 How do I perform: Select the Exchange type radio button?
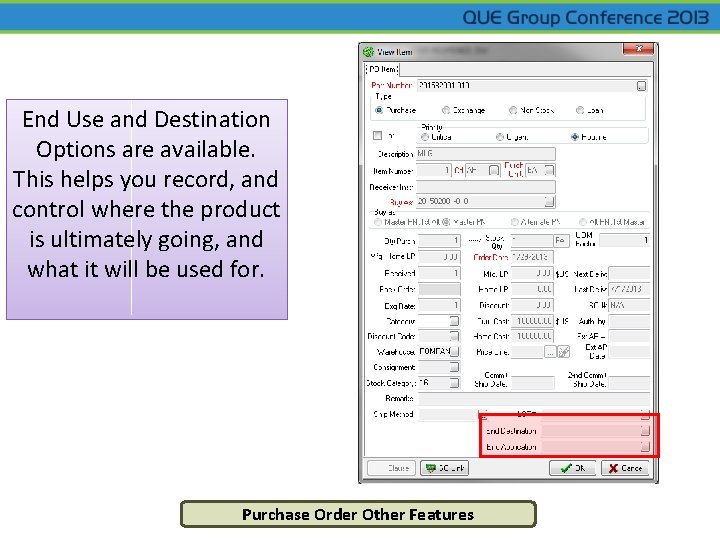point(445,110)
